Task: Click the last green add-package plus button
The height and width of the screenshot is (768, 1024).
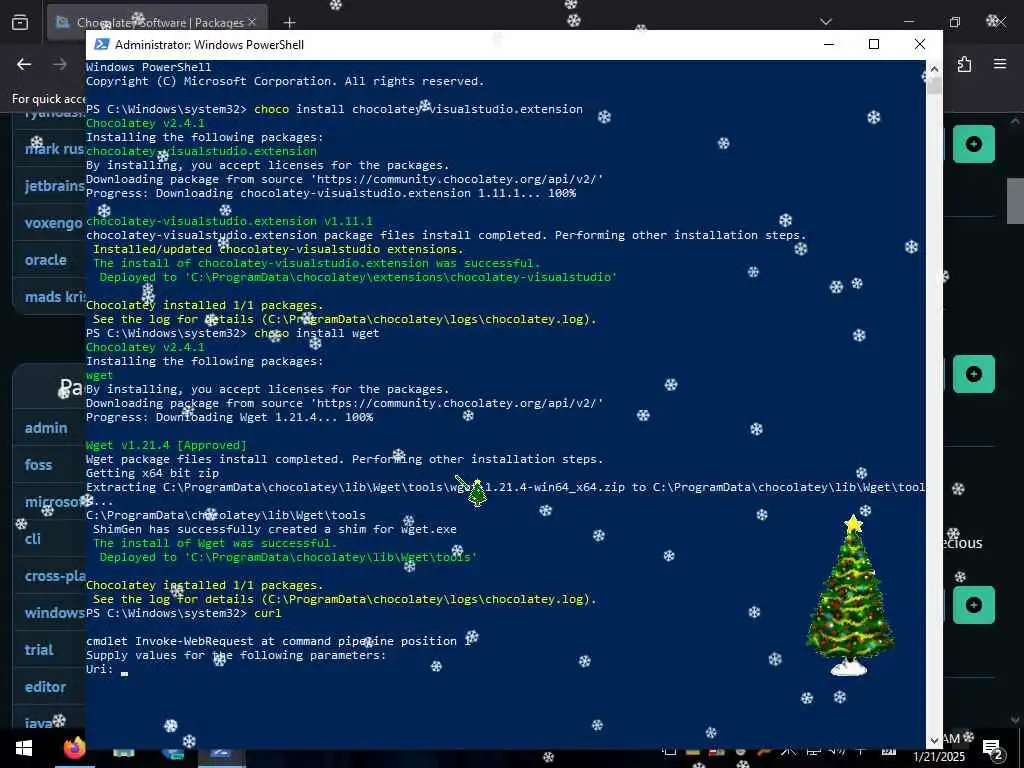Action: pos(974,605)
